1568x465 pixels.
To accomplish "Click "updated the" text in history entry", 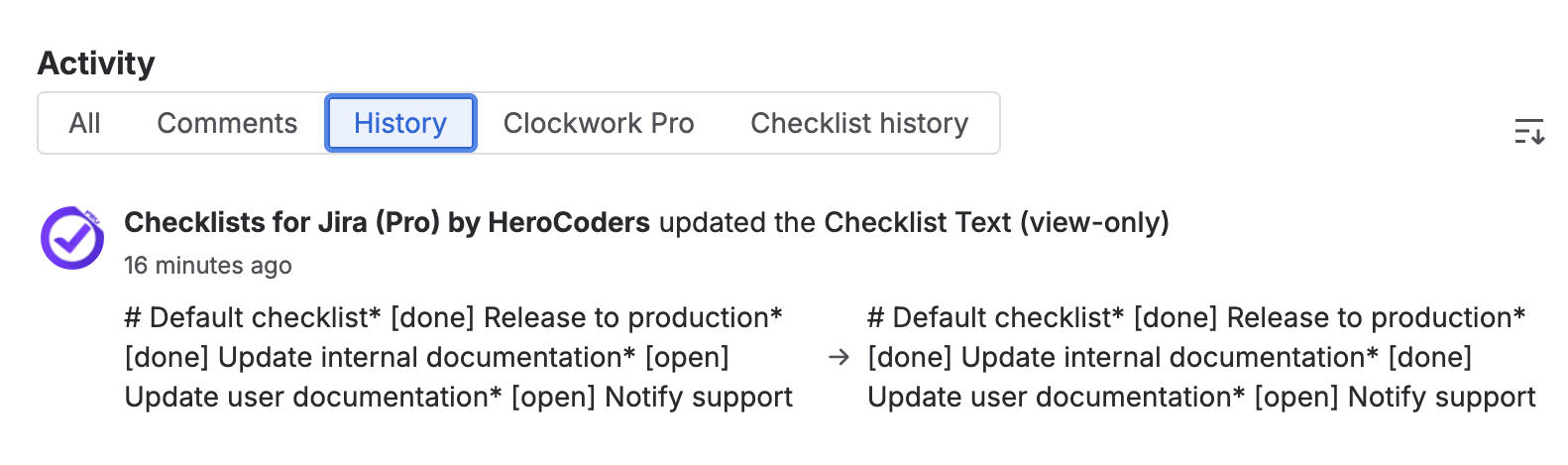I will click(736, 222).
